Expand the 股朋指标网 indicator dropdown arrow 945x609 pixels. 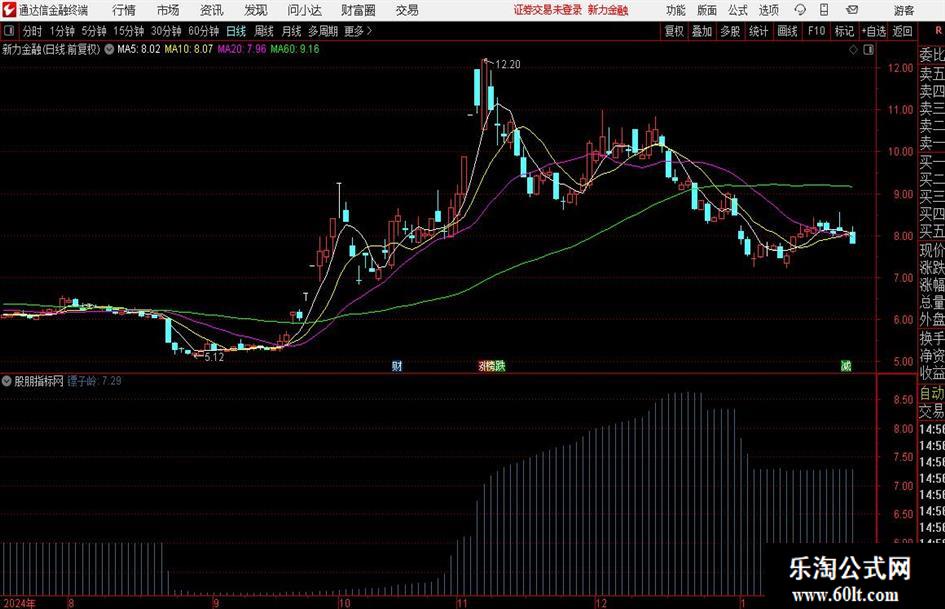tap(7, 381)
